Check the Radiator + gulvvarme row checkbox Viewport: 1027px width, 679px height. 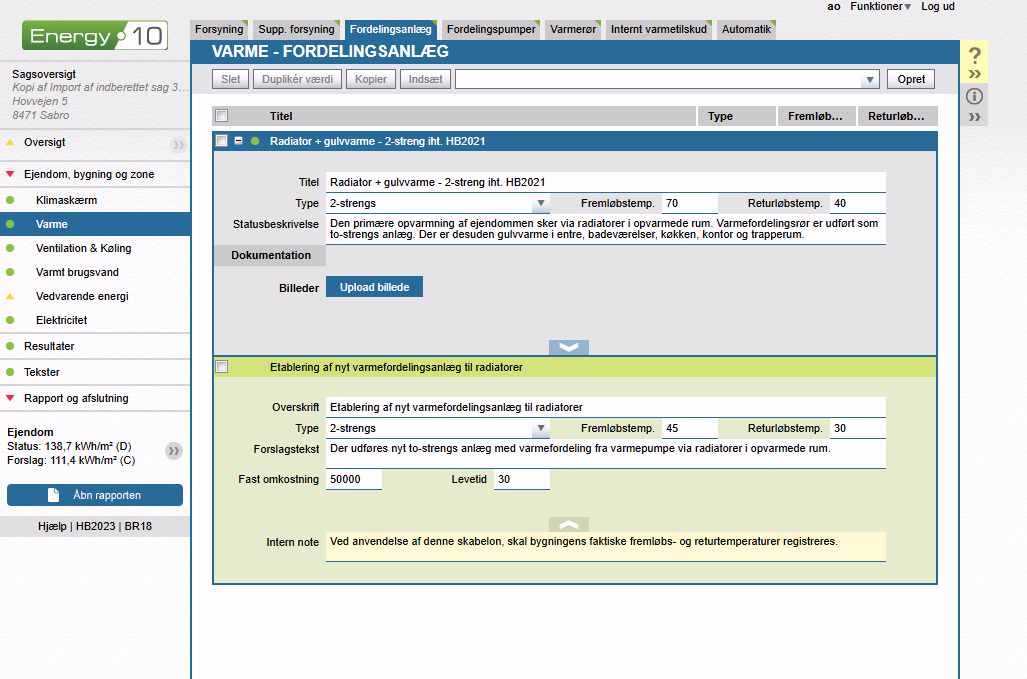pyautogui.click(x=222, y=141)
